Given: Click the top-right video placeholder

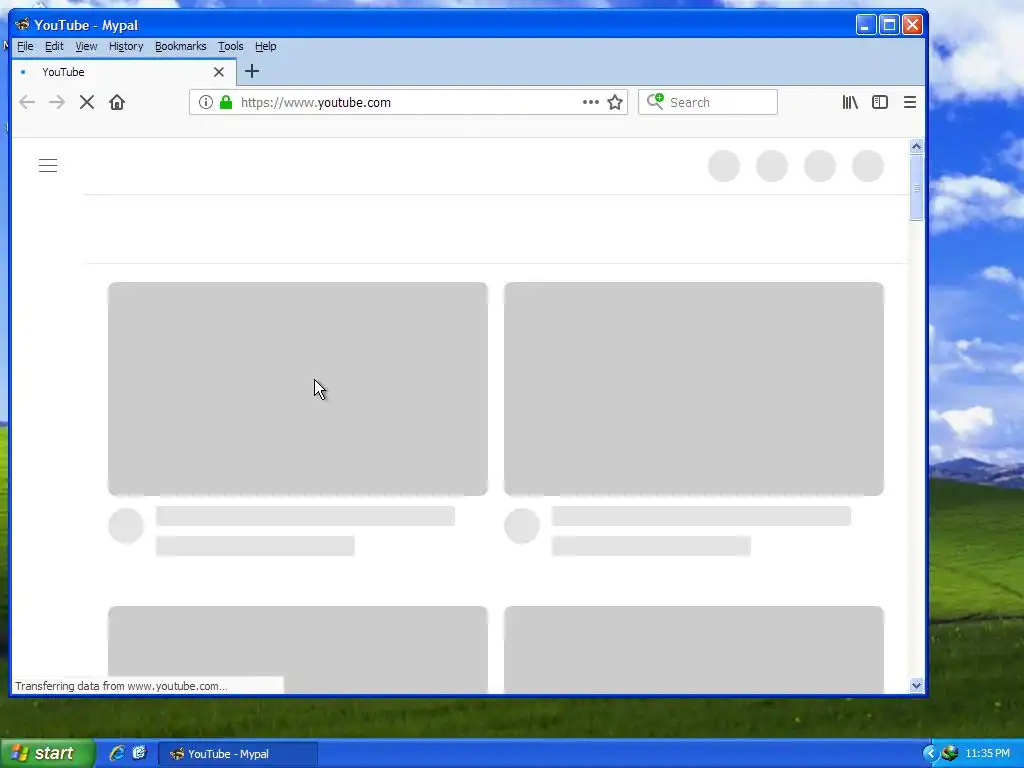Looking at the screenshot, I should click(x=694, y=389).
